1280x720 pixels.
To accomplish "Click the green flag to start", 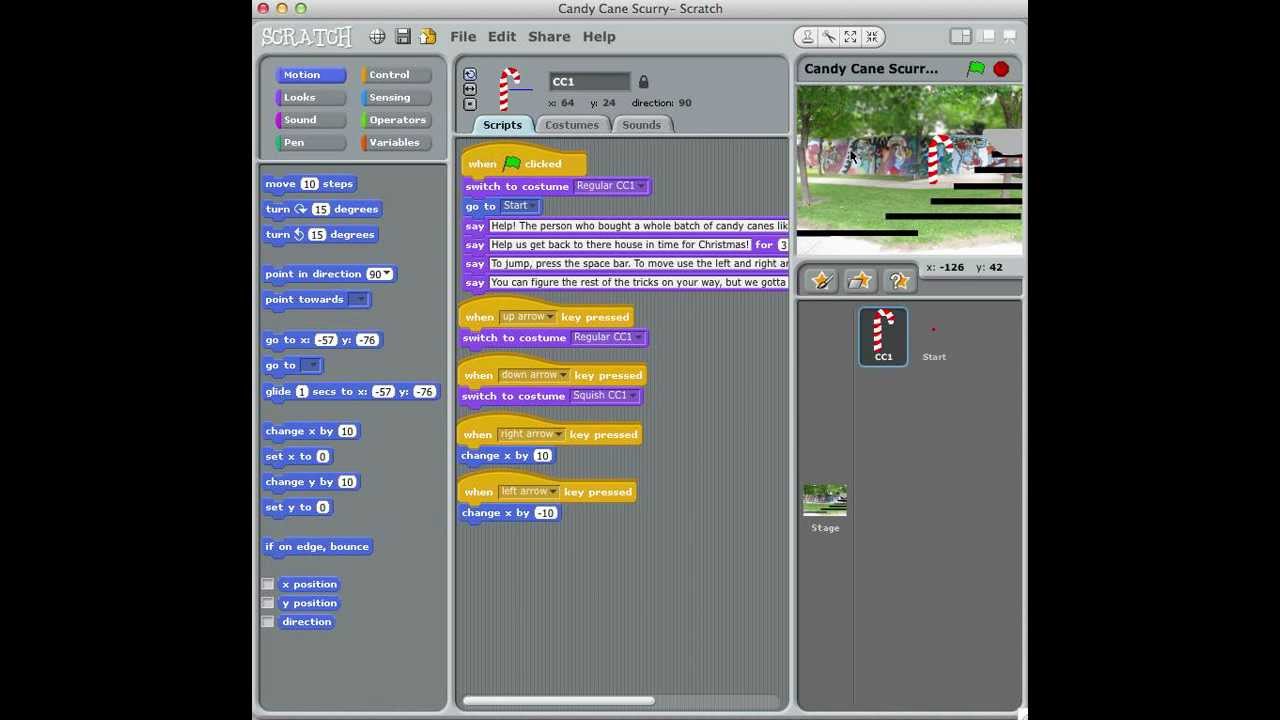I will click(976, 69).
